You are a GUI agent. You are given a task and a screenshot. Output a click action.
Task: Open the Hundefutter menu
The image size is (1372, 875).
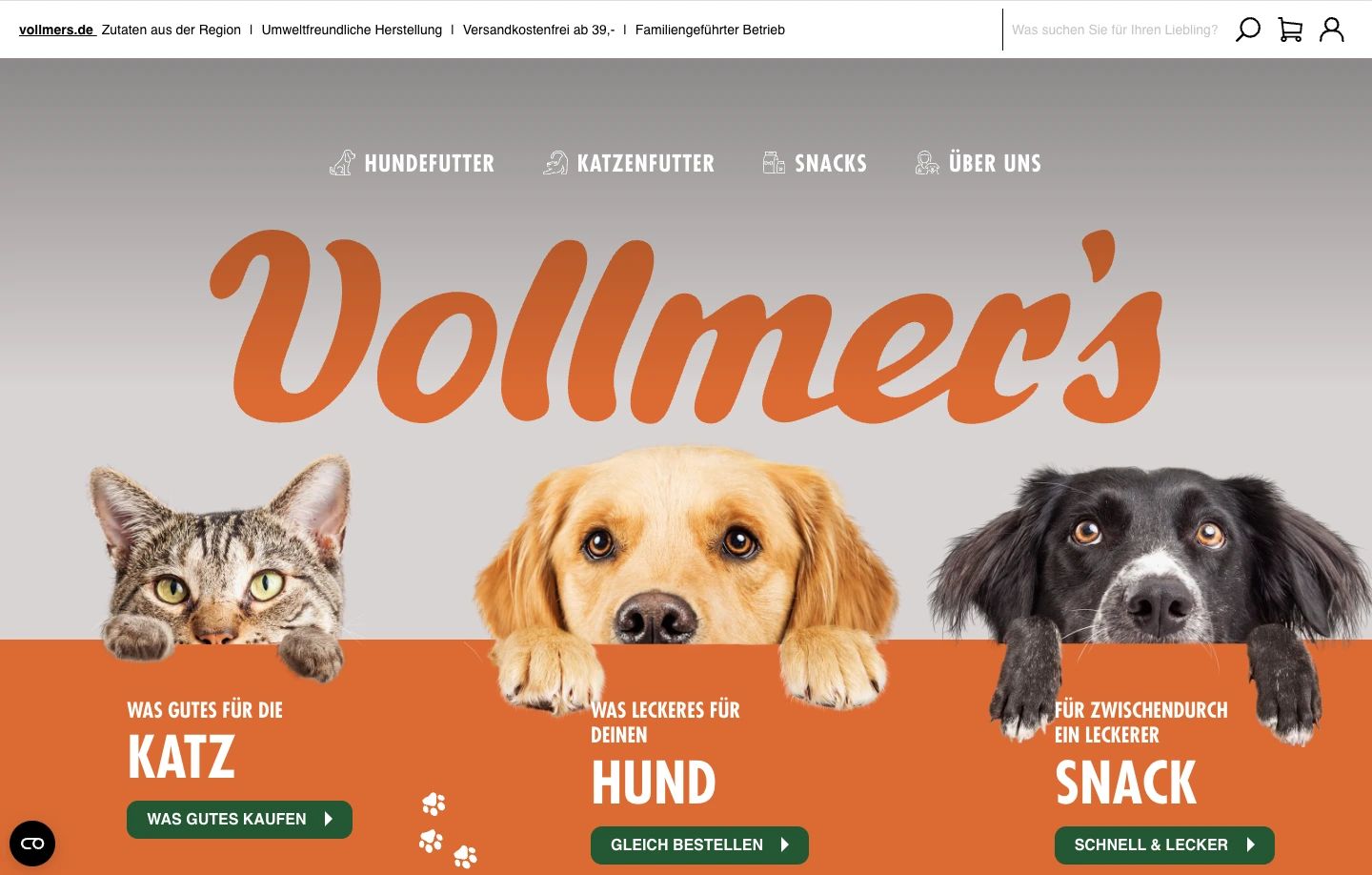(430, 163)
